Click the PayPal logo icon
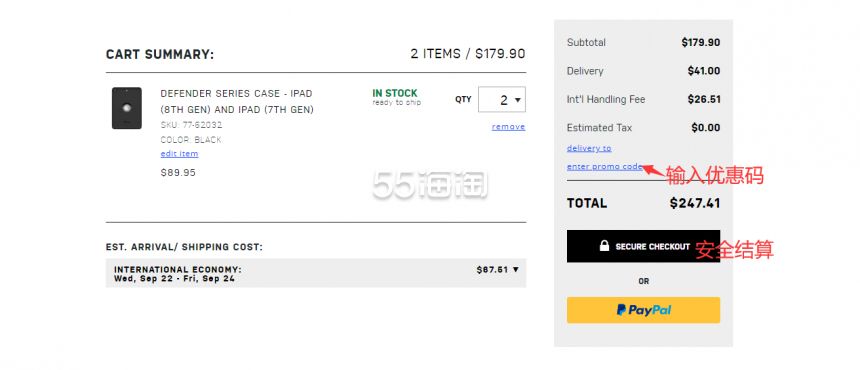The width and height of the screenshot is (860, 370). [x=621, y=310]
